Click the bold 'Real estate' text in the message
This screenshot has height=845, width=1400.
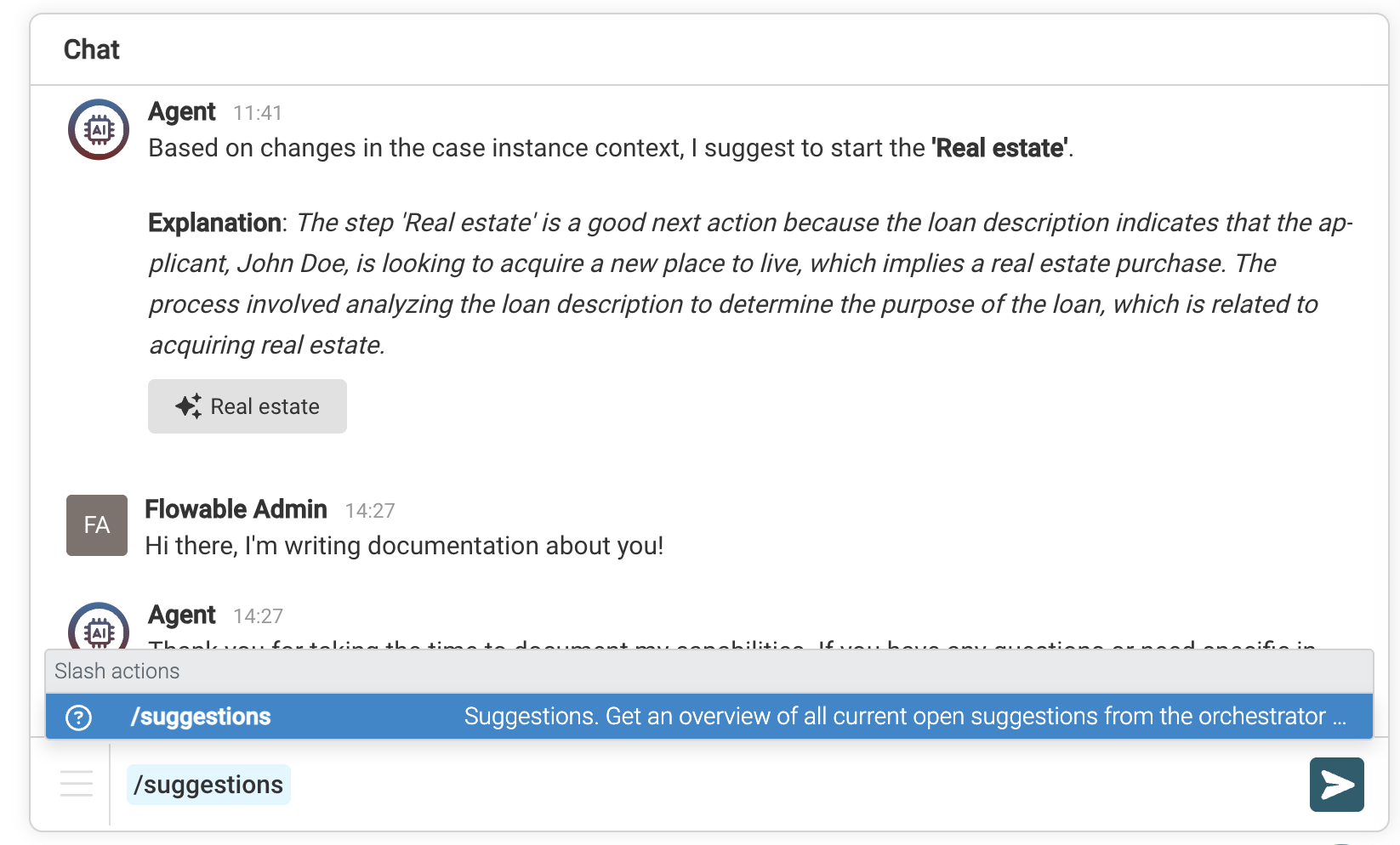[x=998, y=147]
